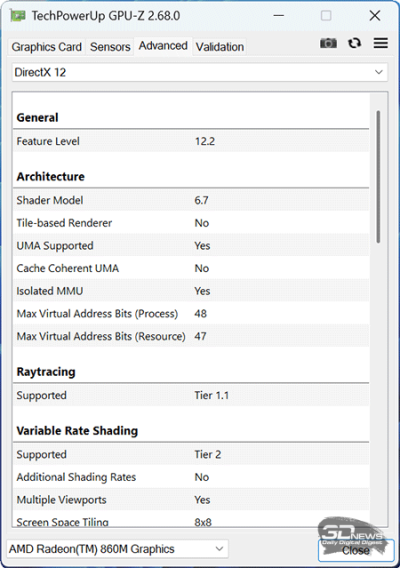Click the Close button at the bottom
The width and height of the screenshot is (400, 568).
(x=356, y=550)
